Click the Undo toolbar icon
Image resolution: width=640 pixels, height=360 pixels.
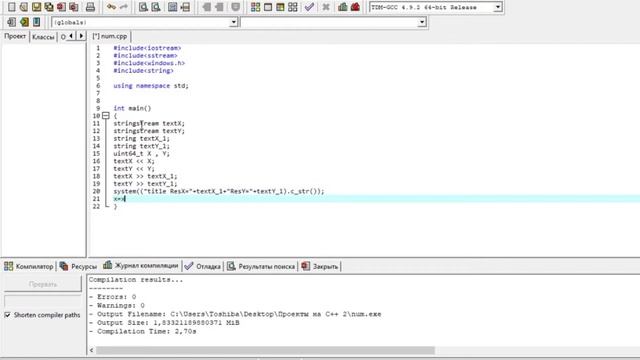(111, 7)
